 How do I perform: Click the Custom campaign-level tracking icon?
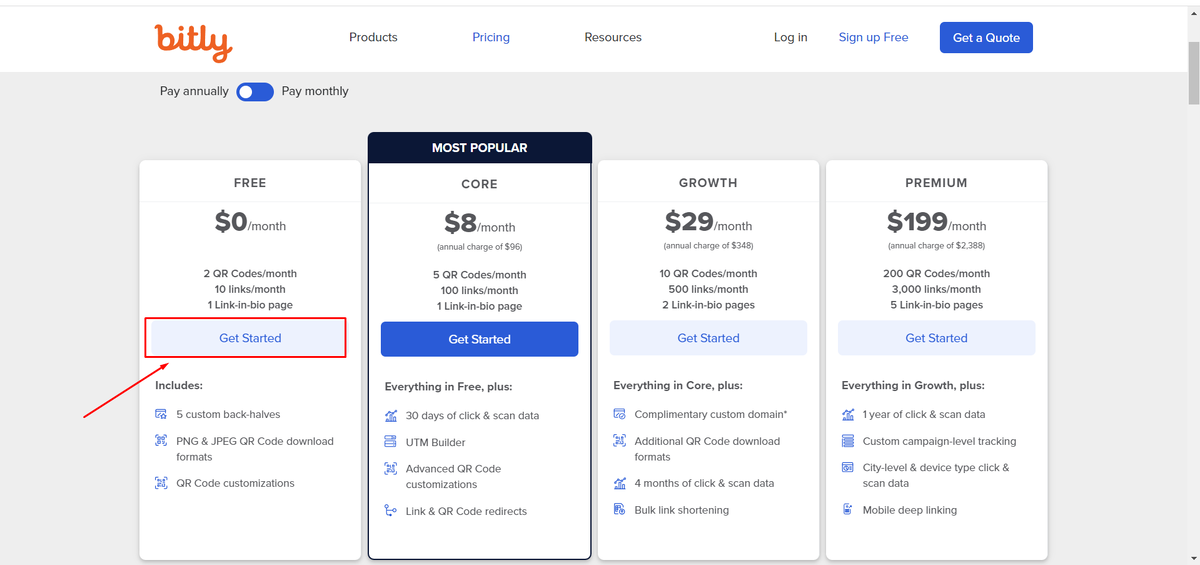[x=847, y=441]
